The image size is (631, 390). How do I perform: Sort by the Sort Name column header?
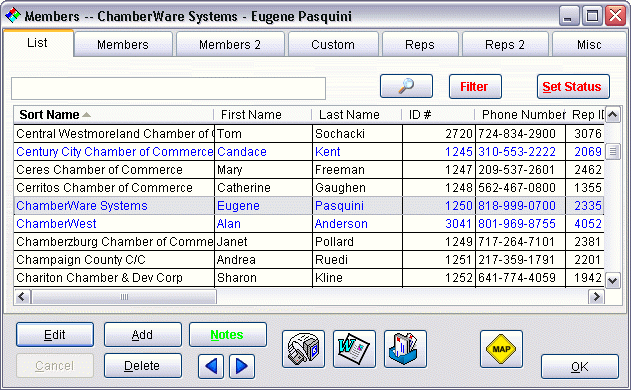click(113, 115)
